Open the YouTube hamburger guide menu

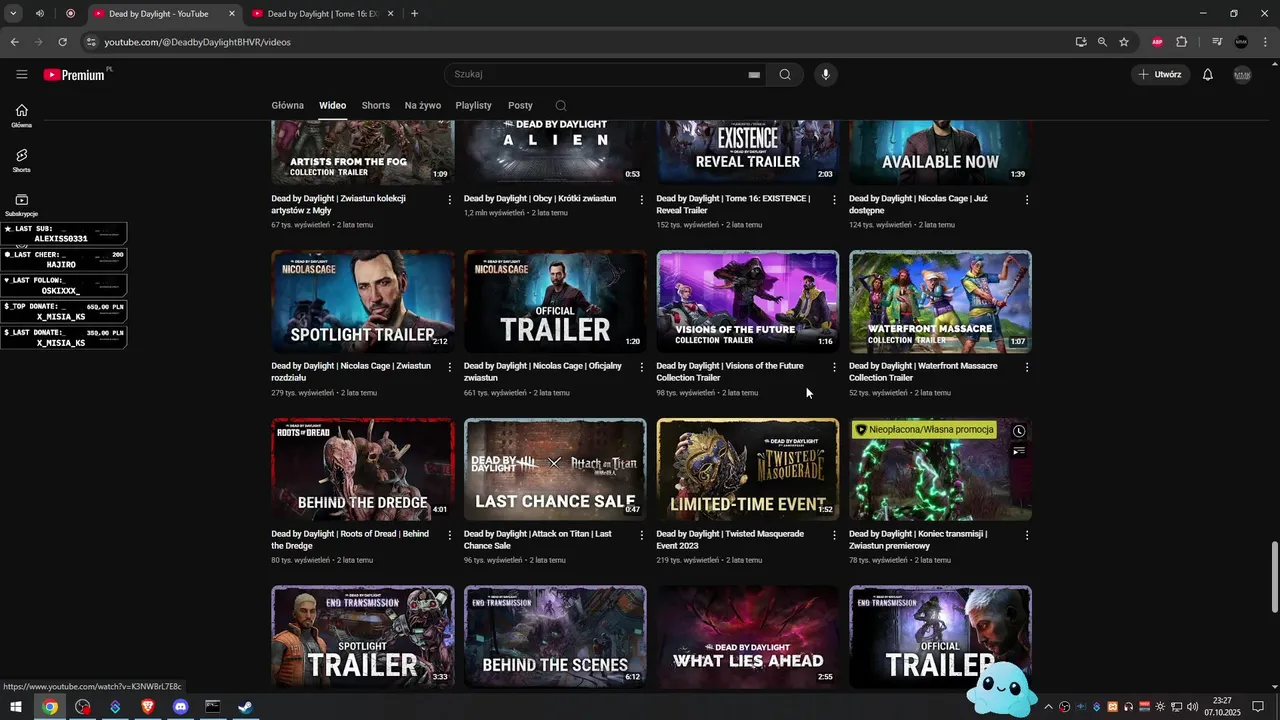coord(22,74)
